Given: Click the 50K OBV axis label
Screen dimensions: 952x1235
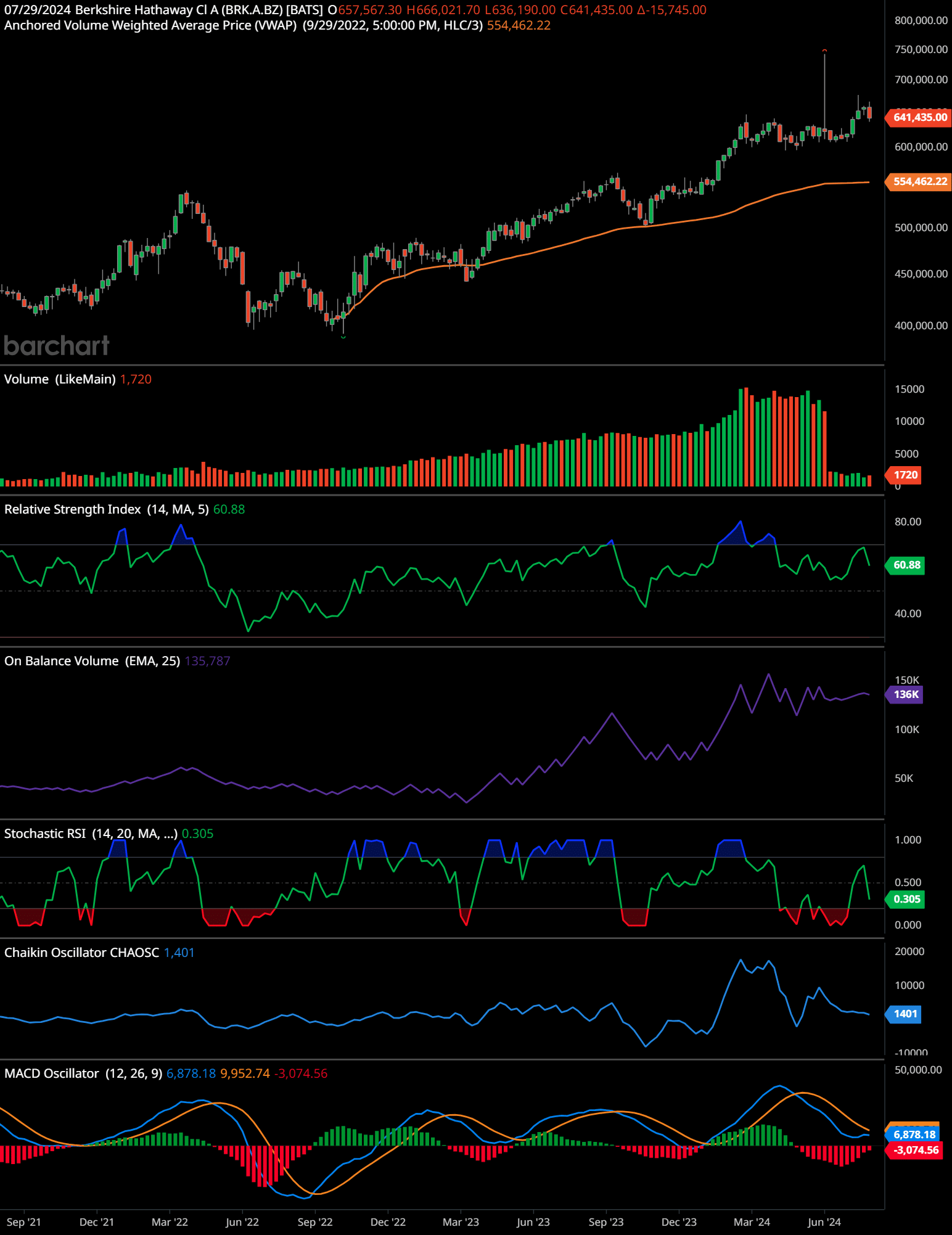Looking at the screenshot, I should (904, 778).
